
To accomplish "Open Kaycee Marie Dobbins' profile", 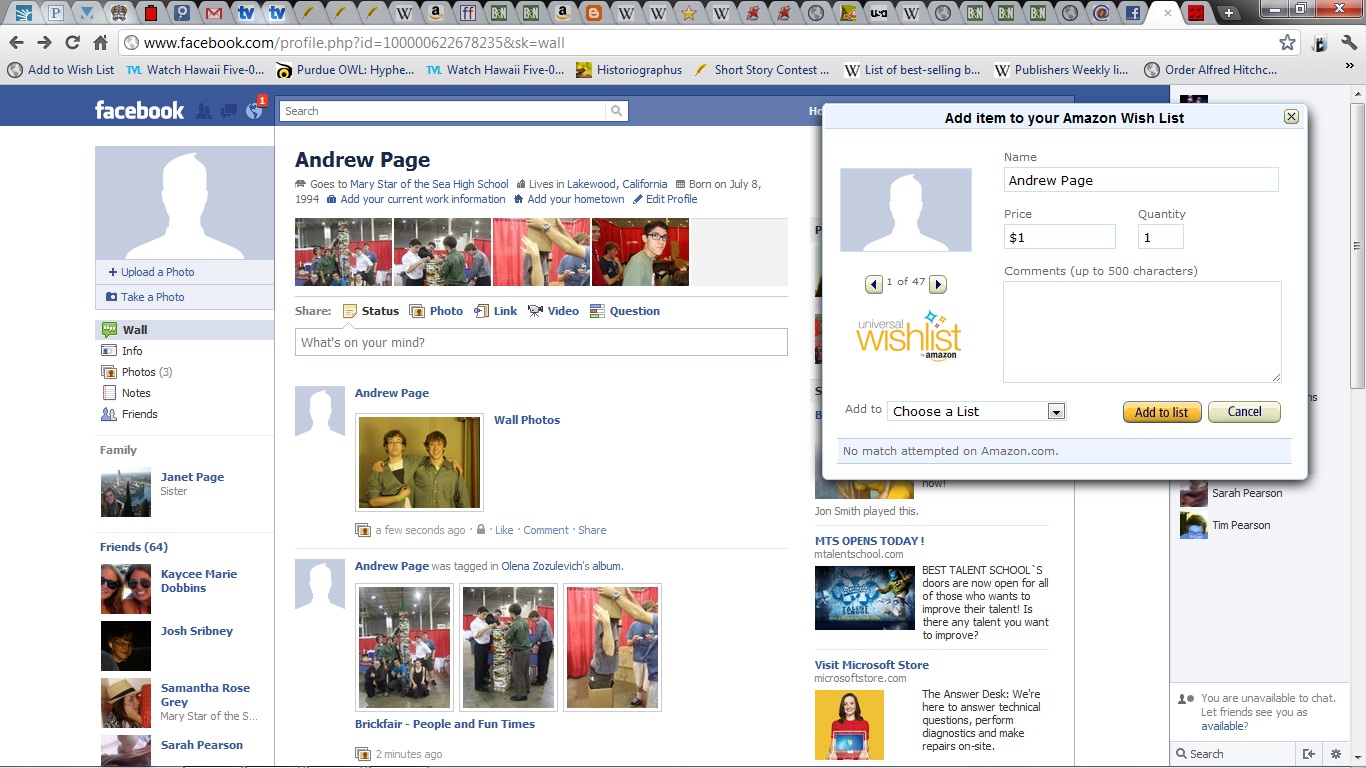I will pos(199,581).
